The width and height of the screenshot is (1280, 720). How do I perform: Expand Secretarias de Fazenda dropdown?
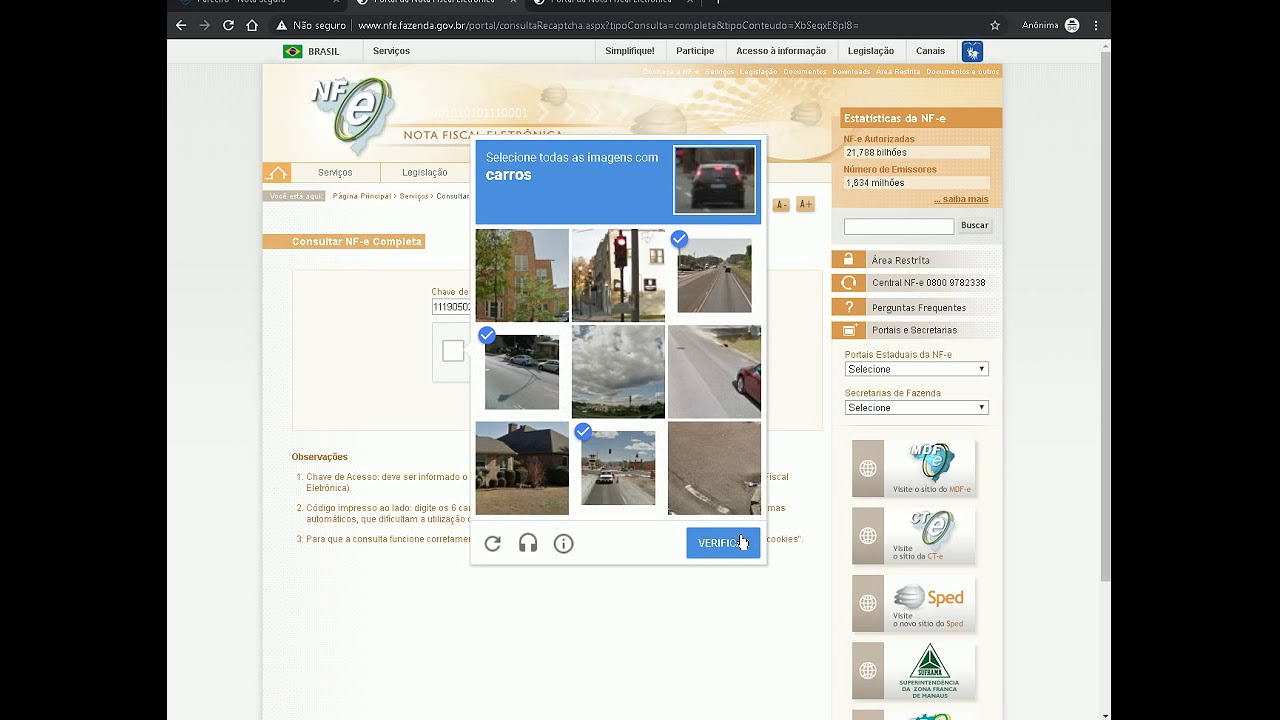click(916, 407)
